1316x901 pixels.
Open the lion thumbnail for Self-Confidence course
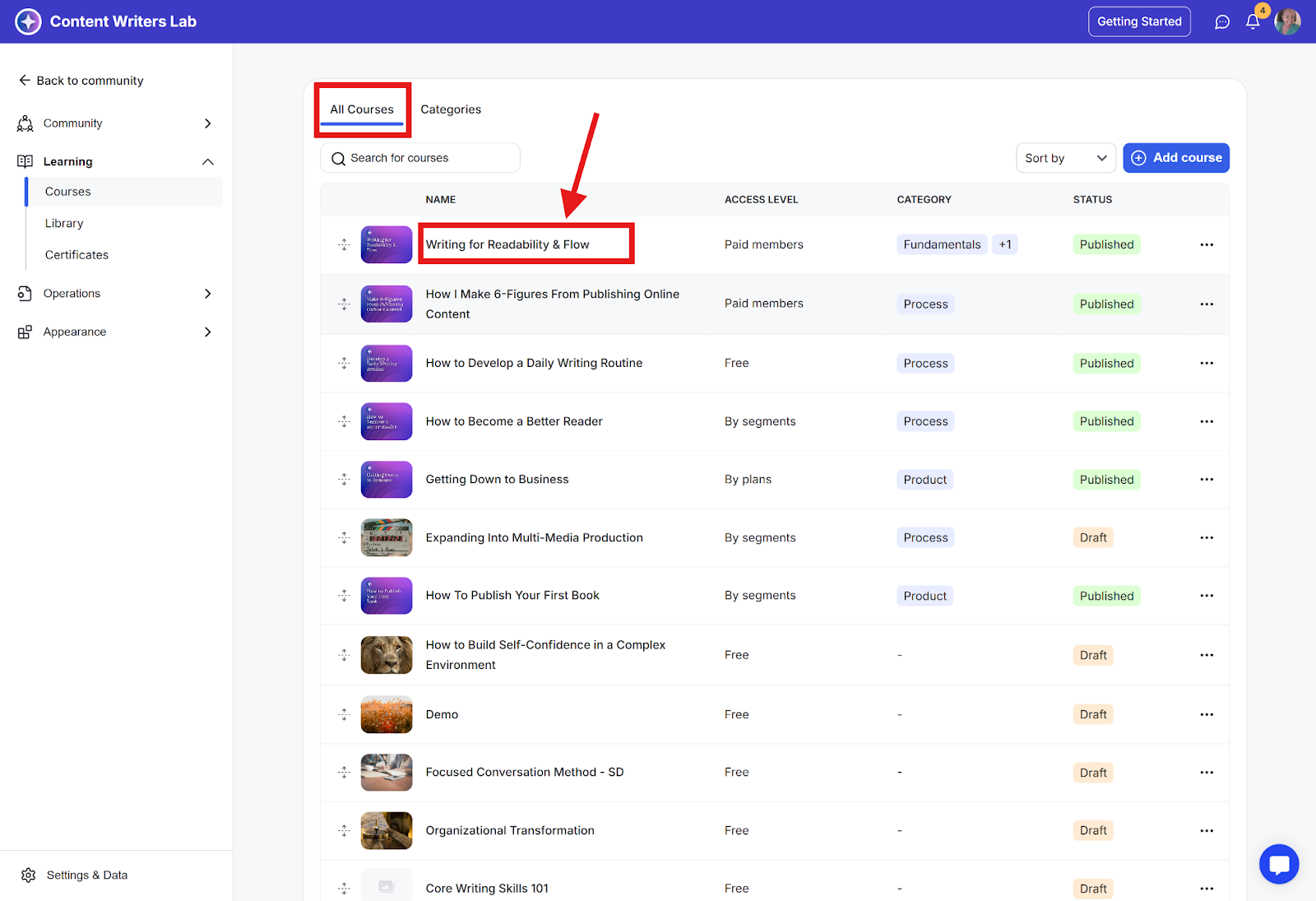pos(386,655)
